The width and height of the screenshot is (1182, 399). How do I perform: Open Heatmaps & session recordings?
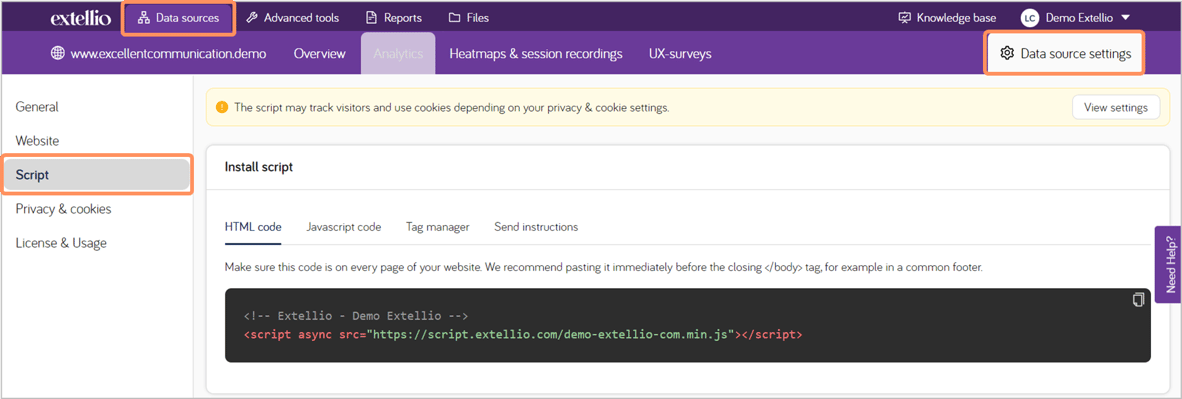pyautogui.click(x=536, y=54)
